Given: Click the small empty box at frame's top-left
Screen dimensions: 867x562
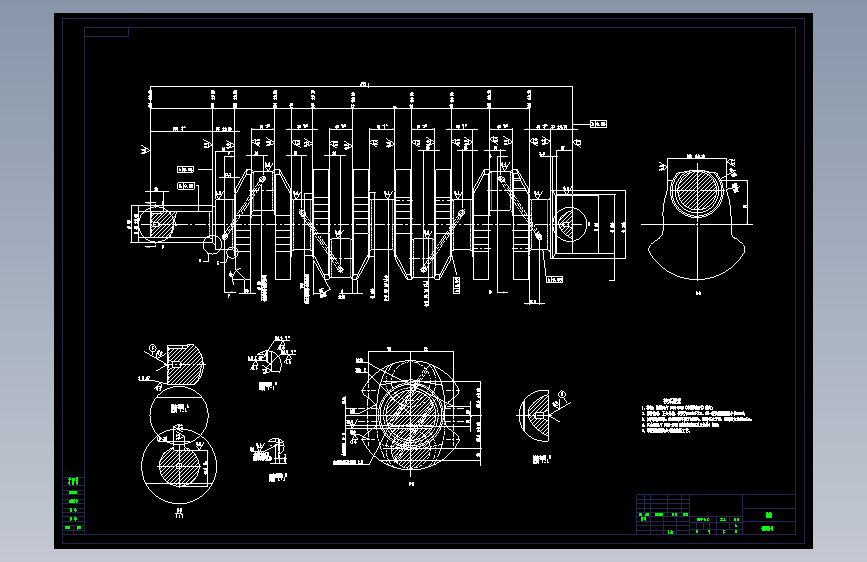Looking at the screenshot, I should tap(106, 32).
